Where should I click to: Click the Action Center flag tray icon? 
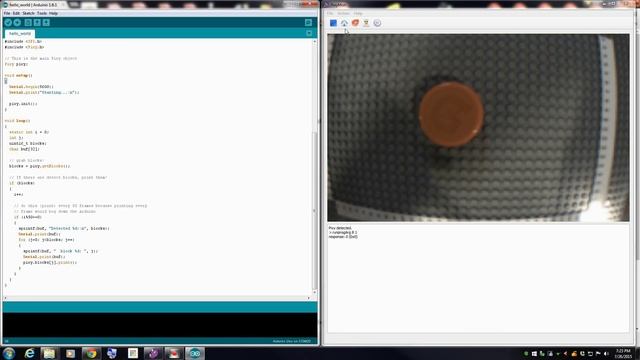click(x=598, y=353)
